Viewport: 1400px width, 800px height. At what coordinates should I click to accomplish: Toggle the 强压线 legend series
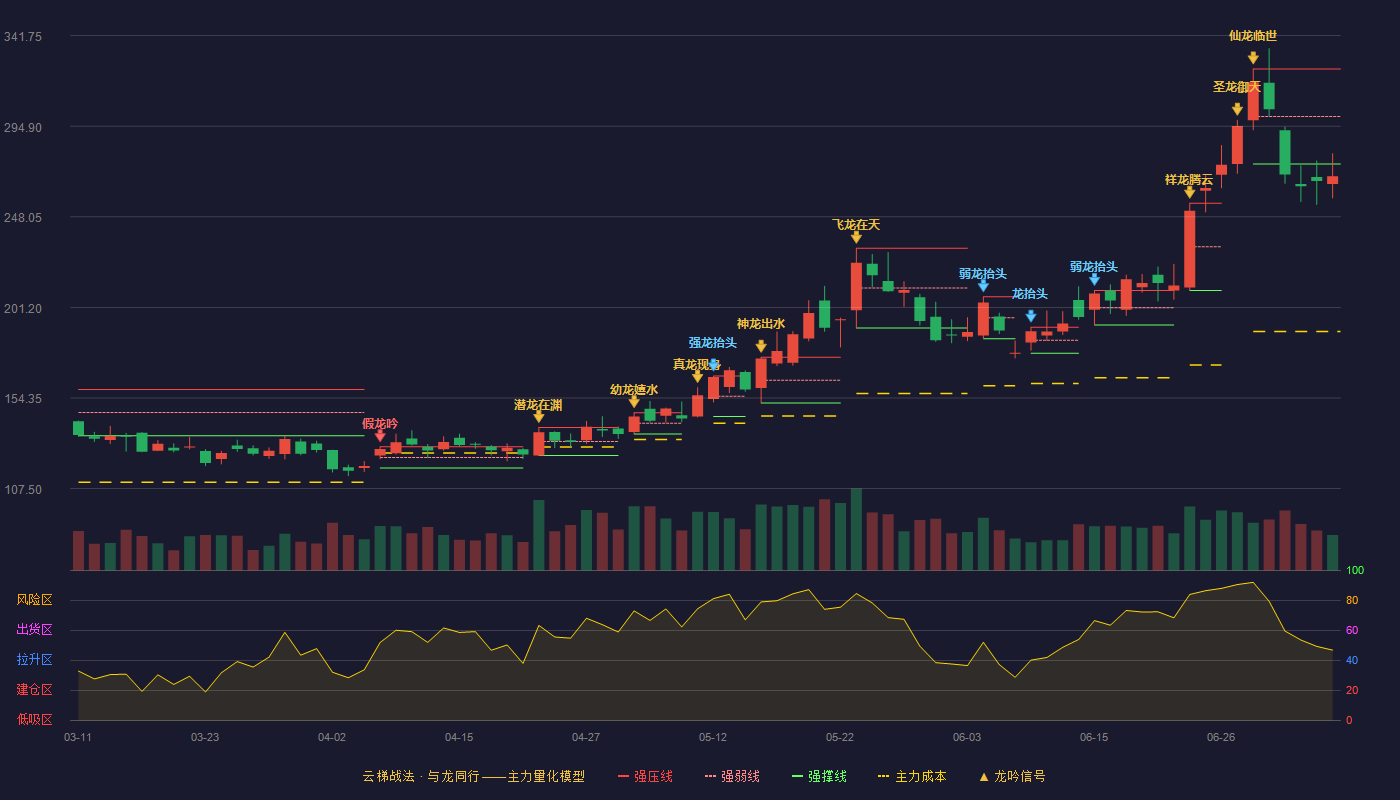point(645,776)
